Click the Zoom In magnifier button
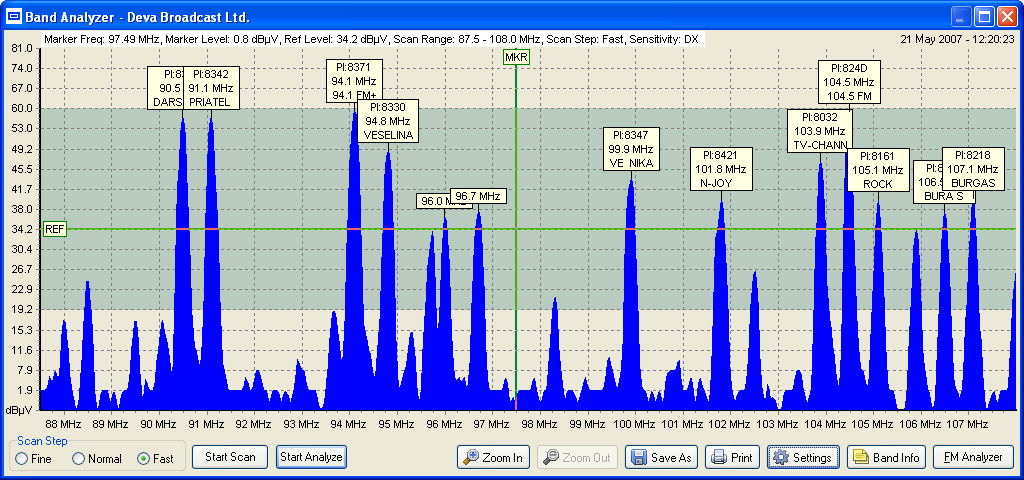 (492, 458)
